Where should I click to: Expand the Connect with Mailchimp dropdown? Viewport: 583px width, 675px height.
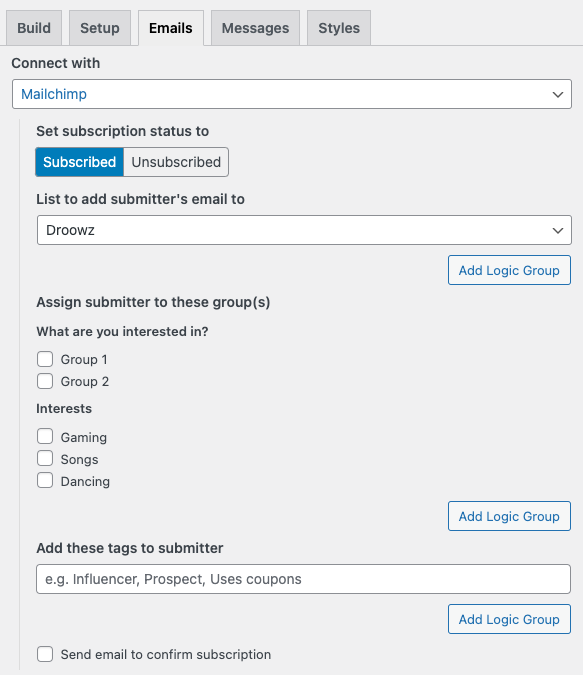tap(292, 94)
